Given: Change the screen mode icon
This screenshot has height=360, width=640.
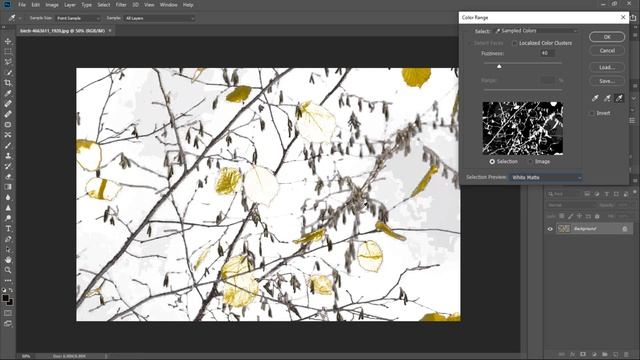Looking at the screenshot, I should tap(8, 324).
